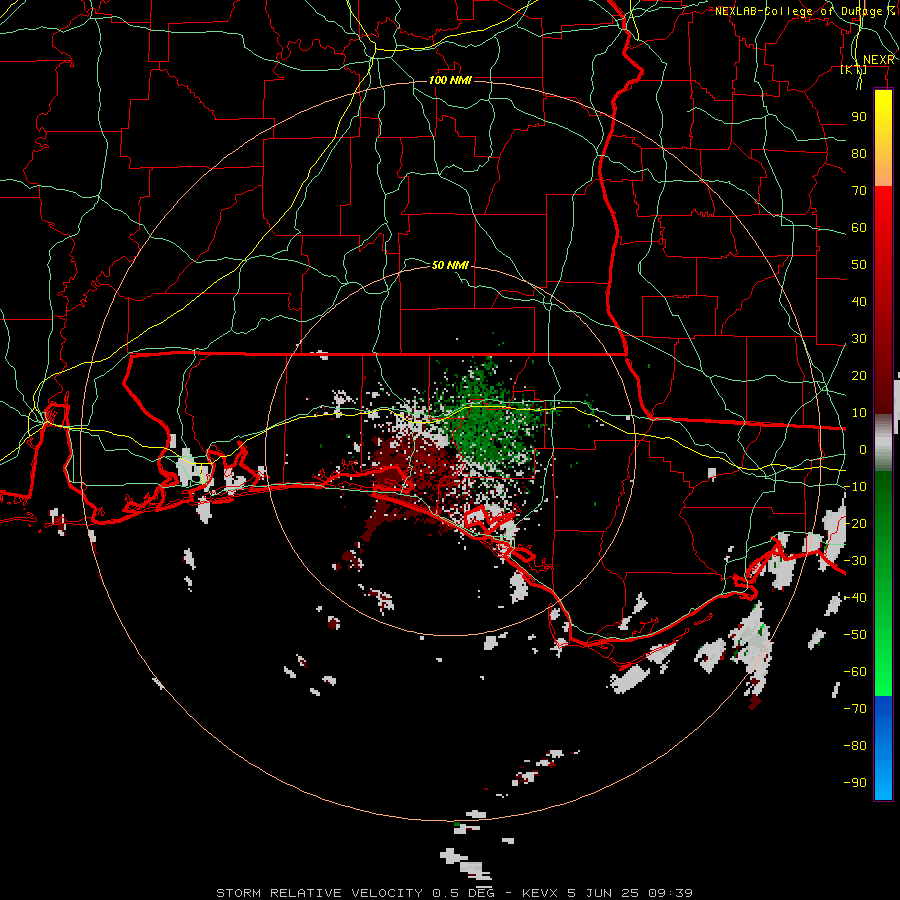
Task: Select the 10 value on the velocity scale
Action: point(859,413)
